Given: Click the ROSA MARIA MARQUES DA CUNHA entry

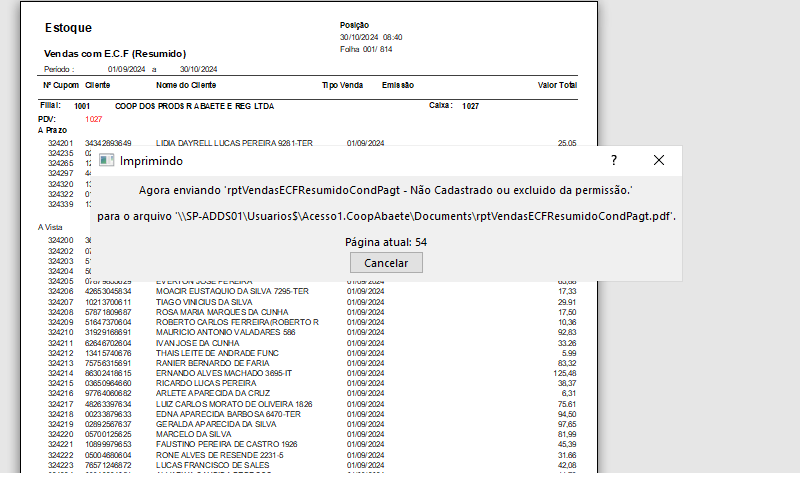Looking at the screenshot, I should click(x=221, y=312).
